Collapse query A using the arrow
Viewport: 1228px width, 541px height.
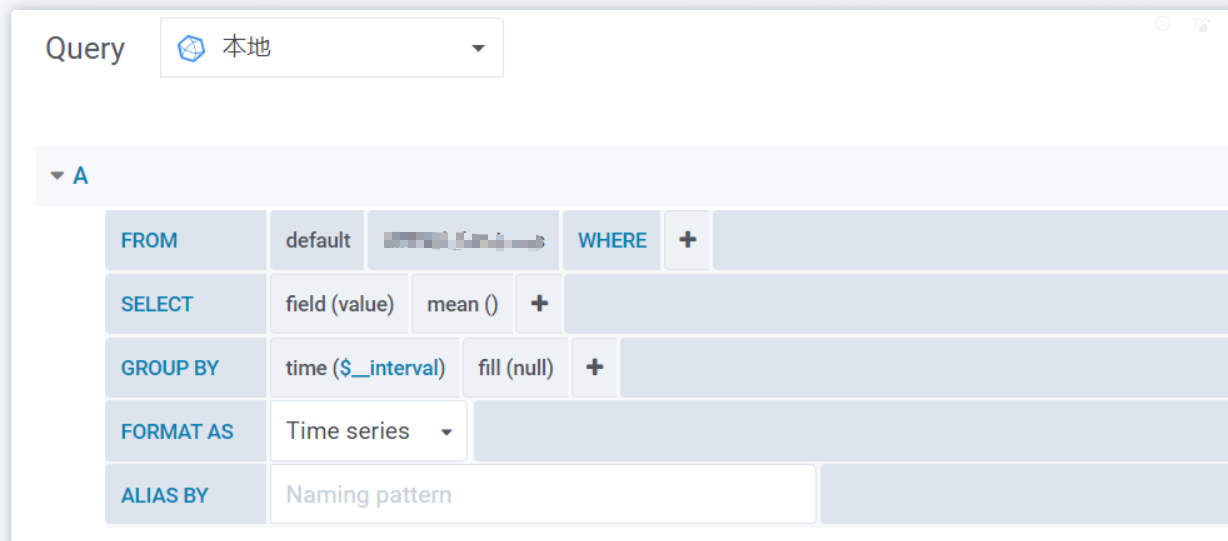(x=57, y=176)
